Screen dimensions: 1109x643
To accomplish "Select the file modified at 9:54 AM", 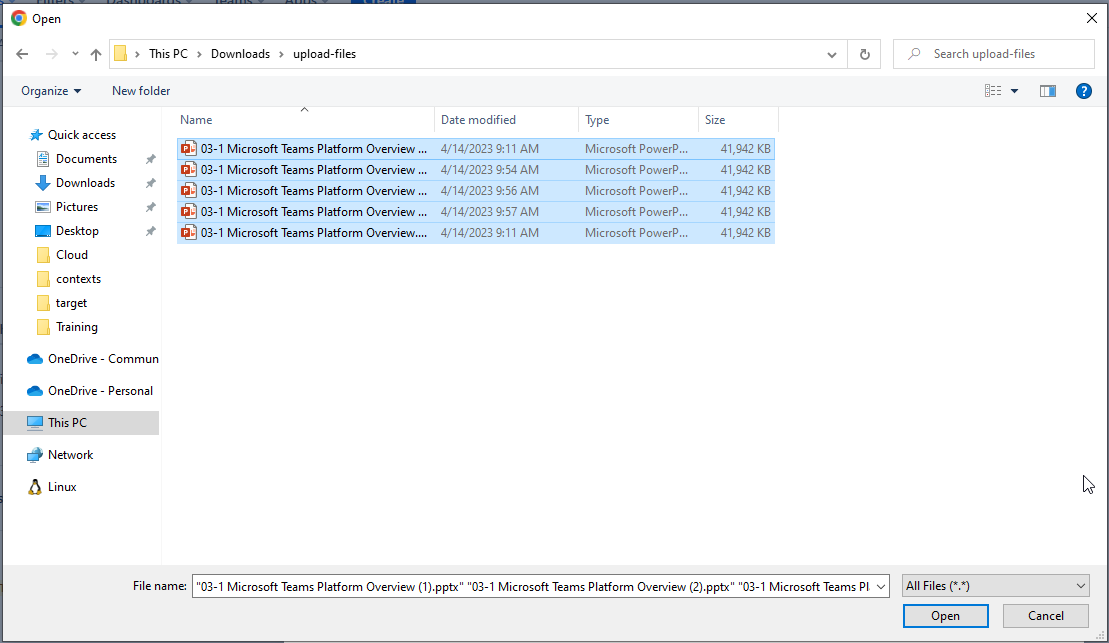I will (314, 170).
